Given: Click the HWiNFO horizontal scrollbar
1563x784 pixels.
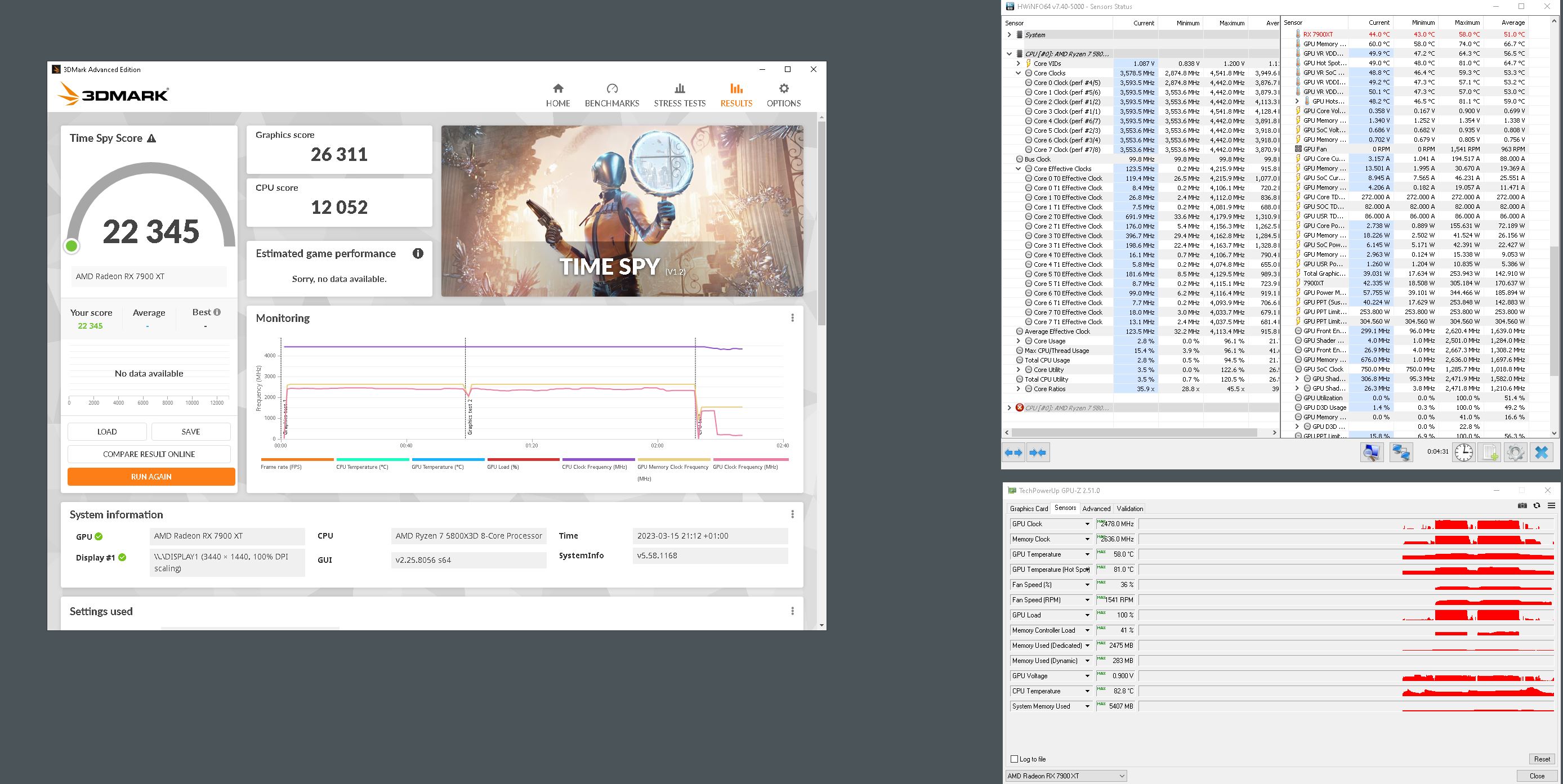Looking at the screenshot, I should click(x=1134, y=432).
